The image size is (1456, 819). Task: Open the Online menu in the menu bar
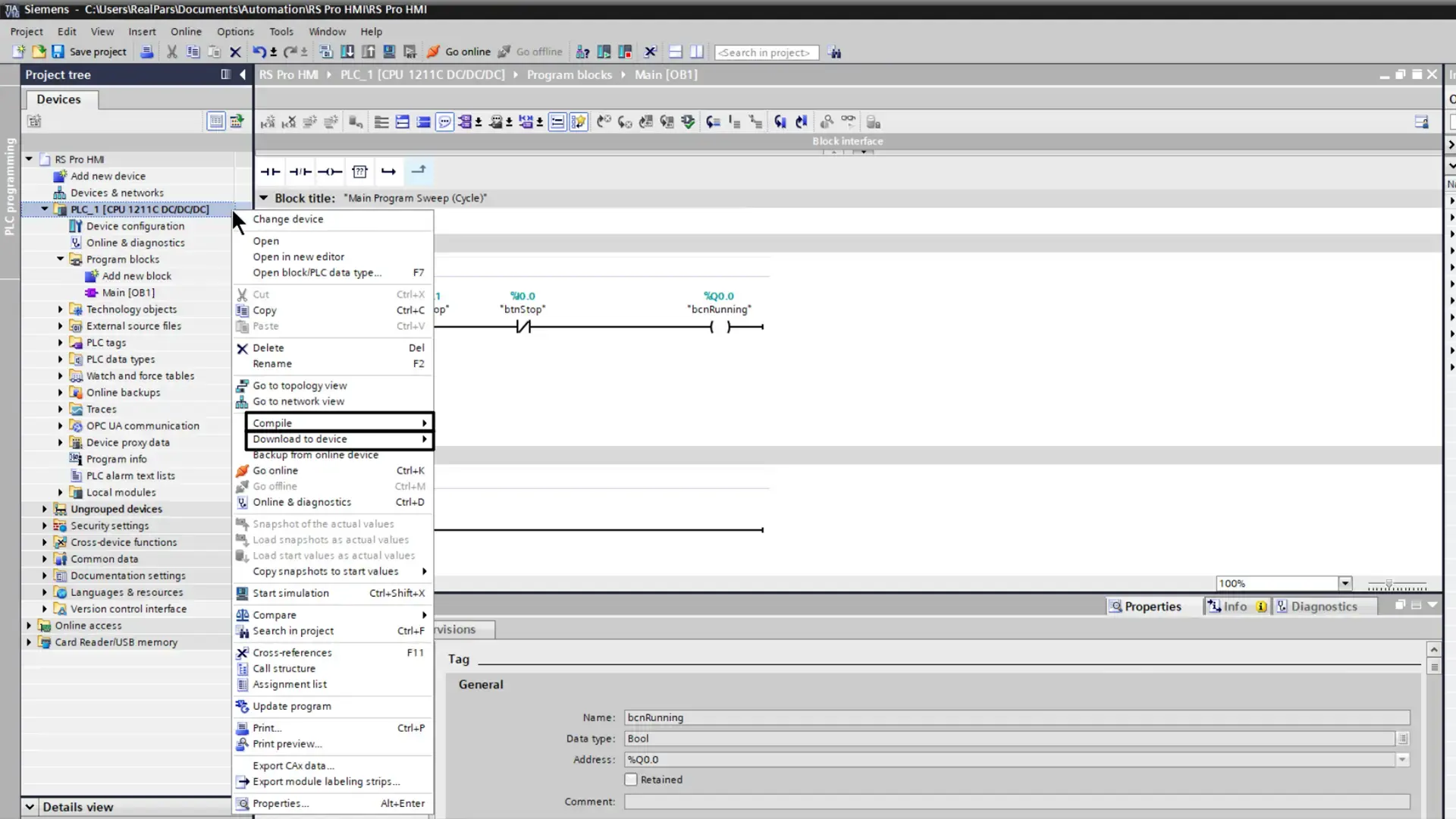click(186, 31)
